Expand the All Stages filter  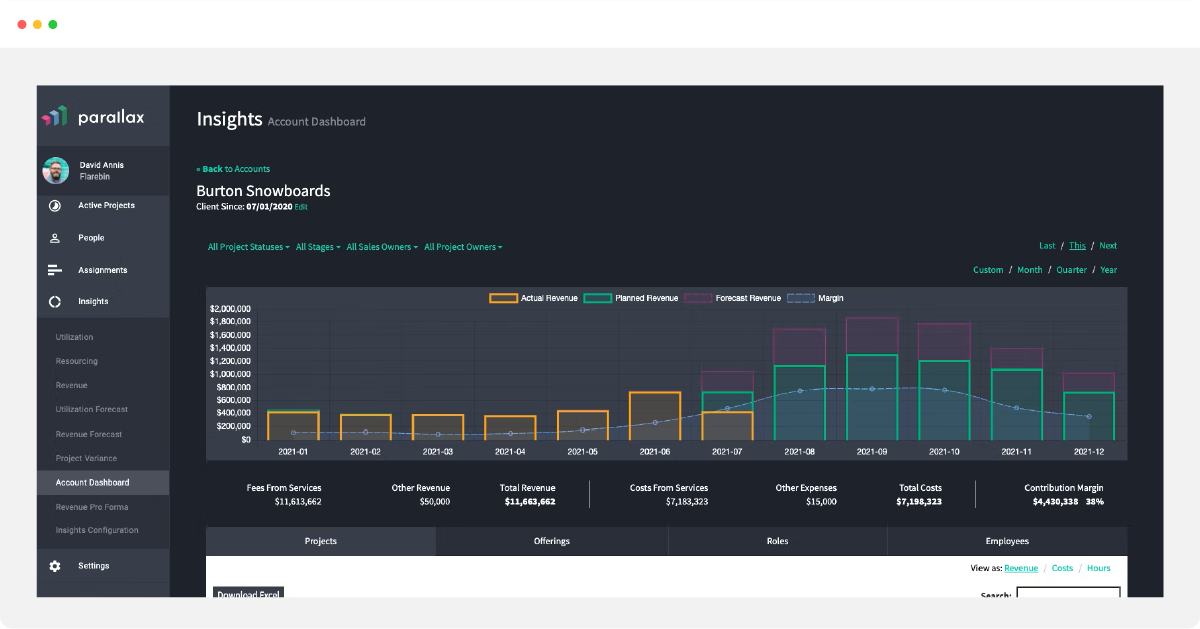click(x=317, y=246)
